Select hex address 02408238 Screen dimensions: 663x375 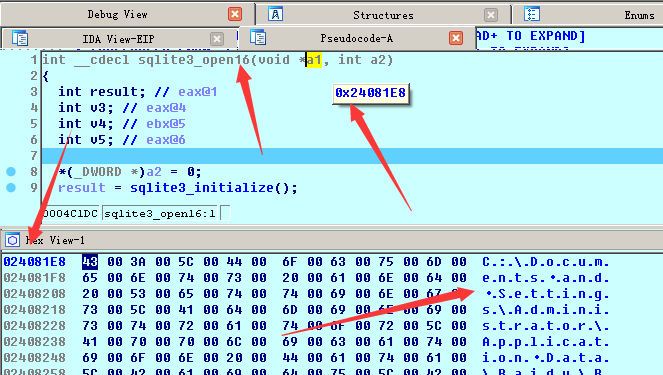35,342
